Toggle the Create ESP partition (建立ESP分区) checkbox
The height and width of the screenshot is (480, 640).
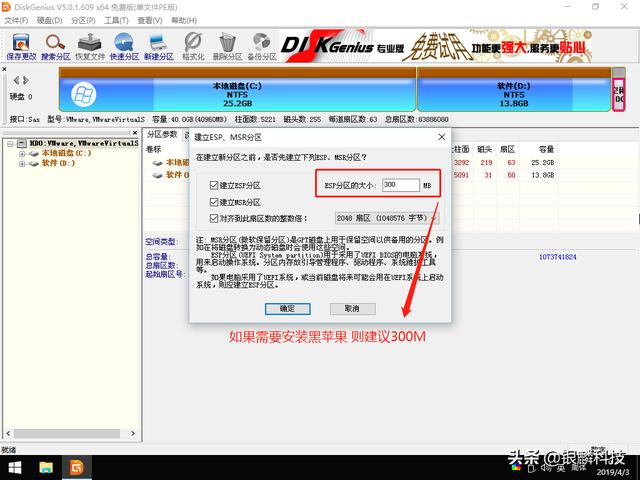pos(214,185)
